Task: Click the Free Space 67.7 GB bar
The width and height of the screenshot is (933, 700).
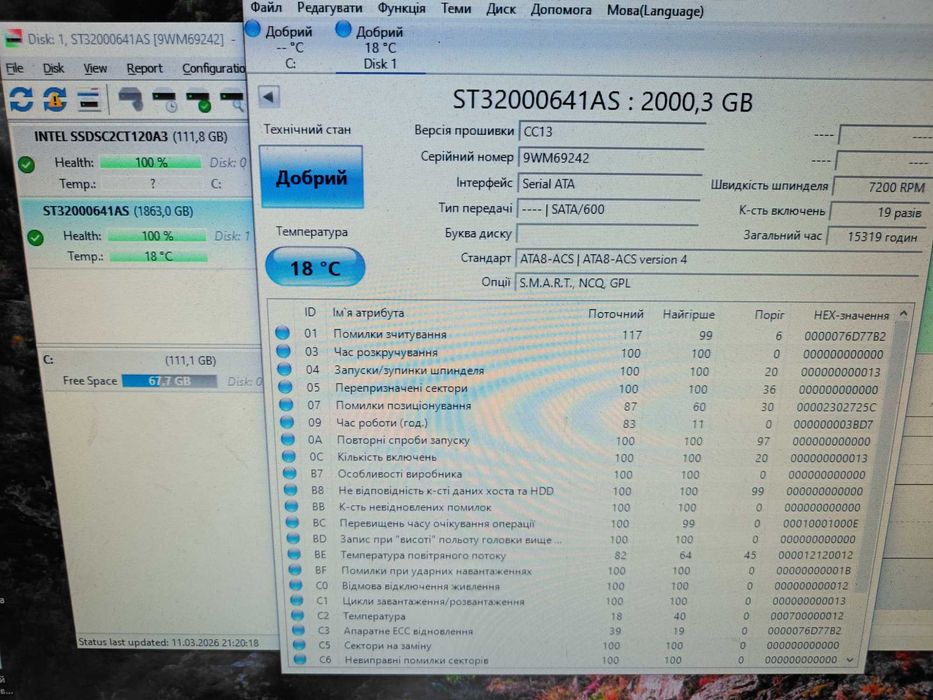Action: tap(169, 381)
